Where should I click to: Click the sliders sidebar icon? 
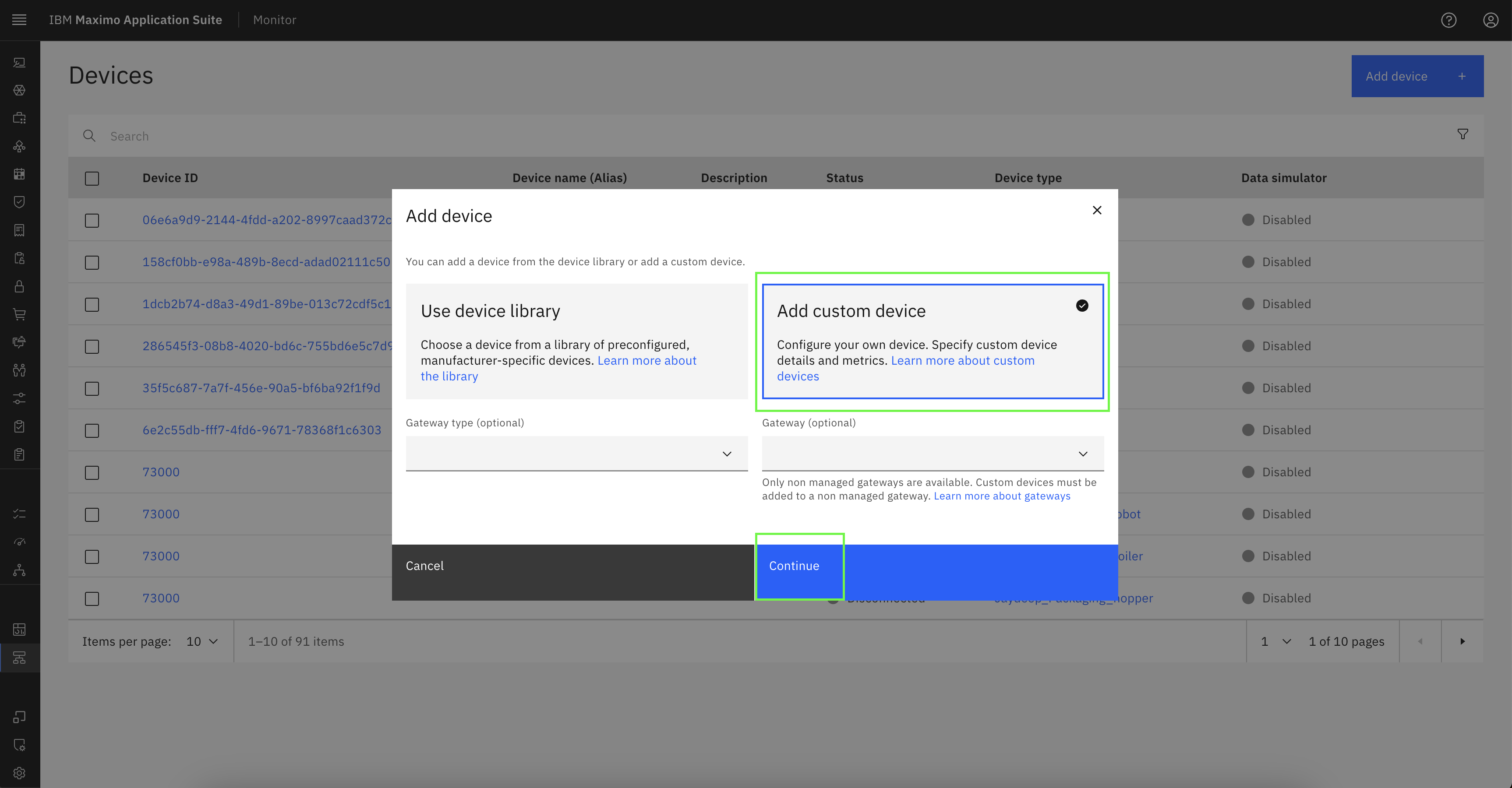click(19, 398)
